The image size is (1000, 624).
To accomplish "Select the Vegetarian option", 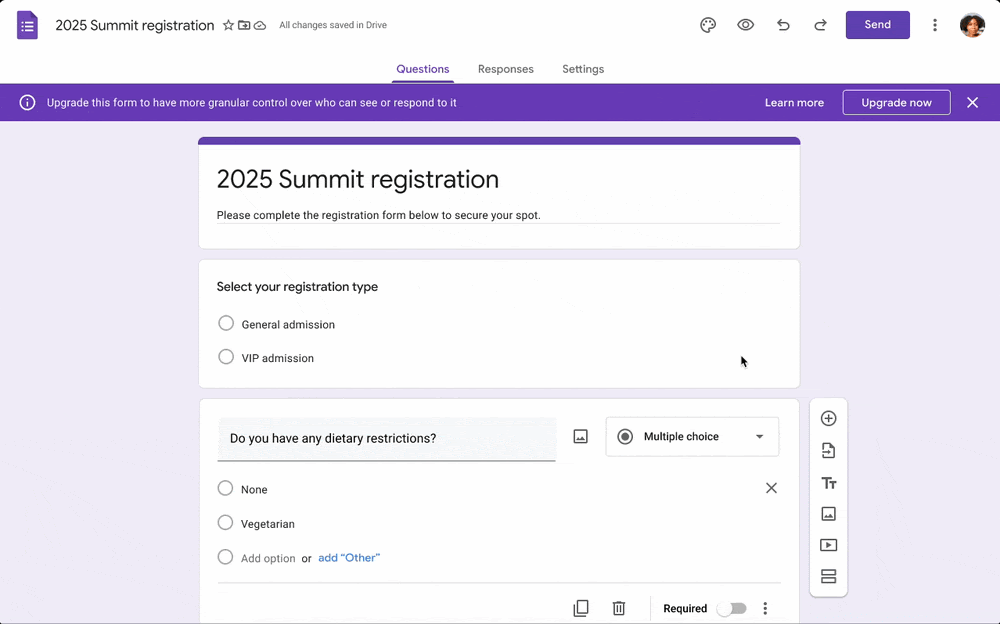I will 226,523.
